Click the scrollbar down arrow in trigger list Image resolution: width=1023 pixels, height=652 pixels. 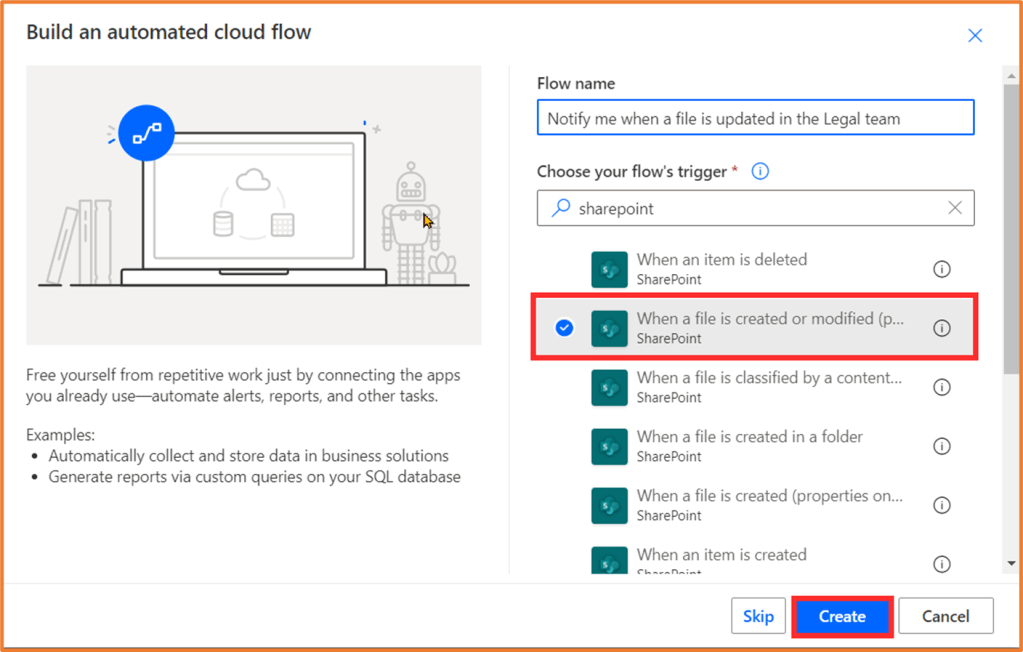(x=1013, y=565)
